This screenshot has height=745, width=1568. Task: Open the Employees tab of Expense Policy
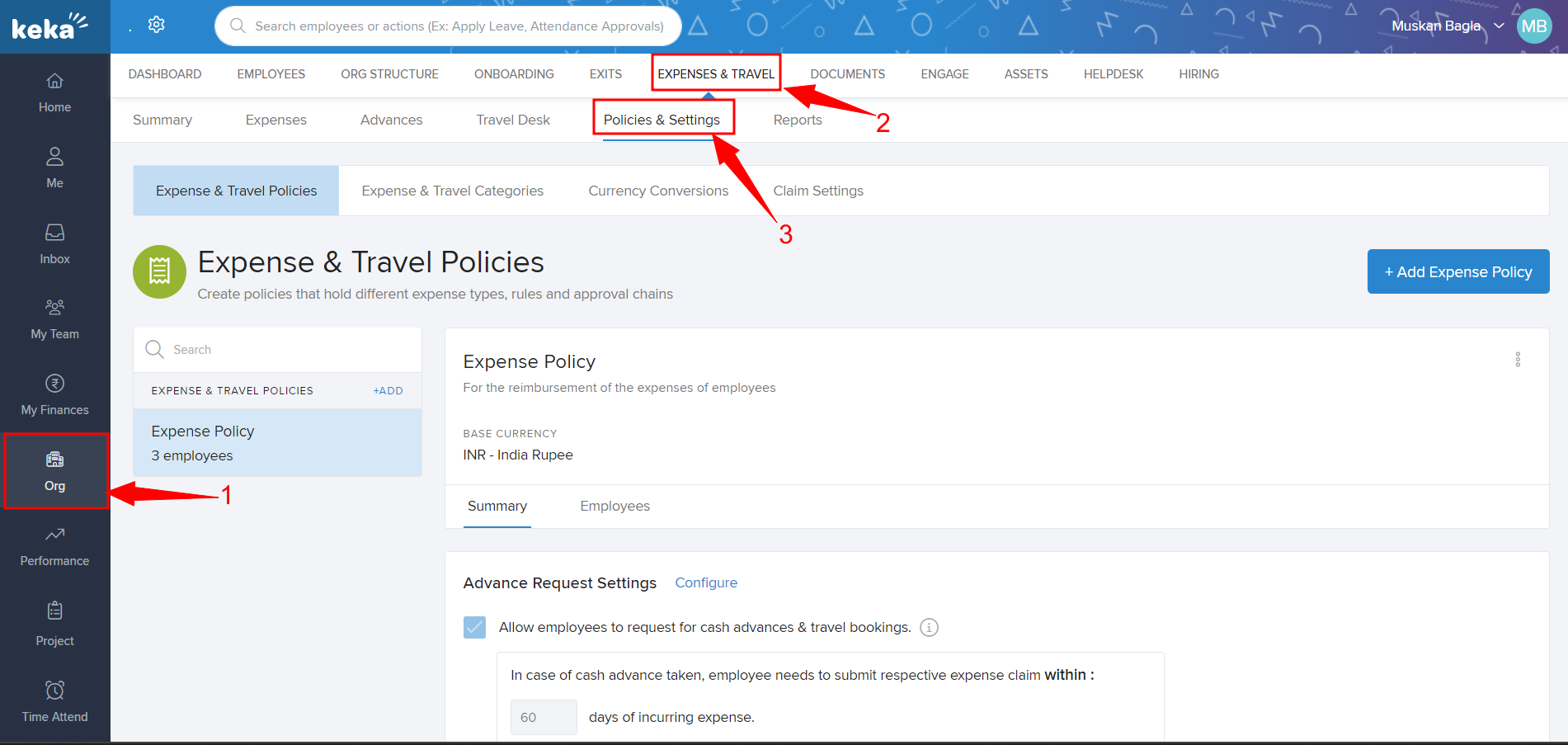[x=614, y=506]
